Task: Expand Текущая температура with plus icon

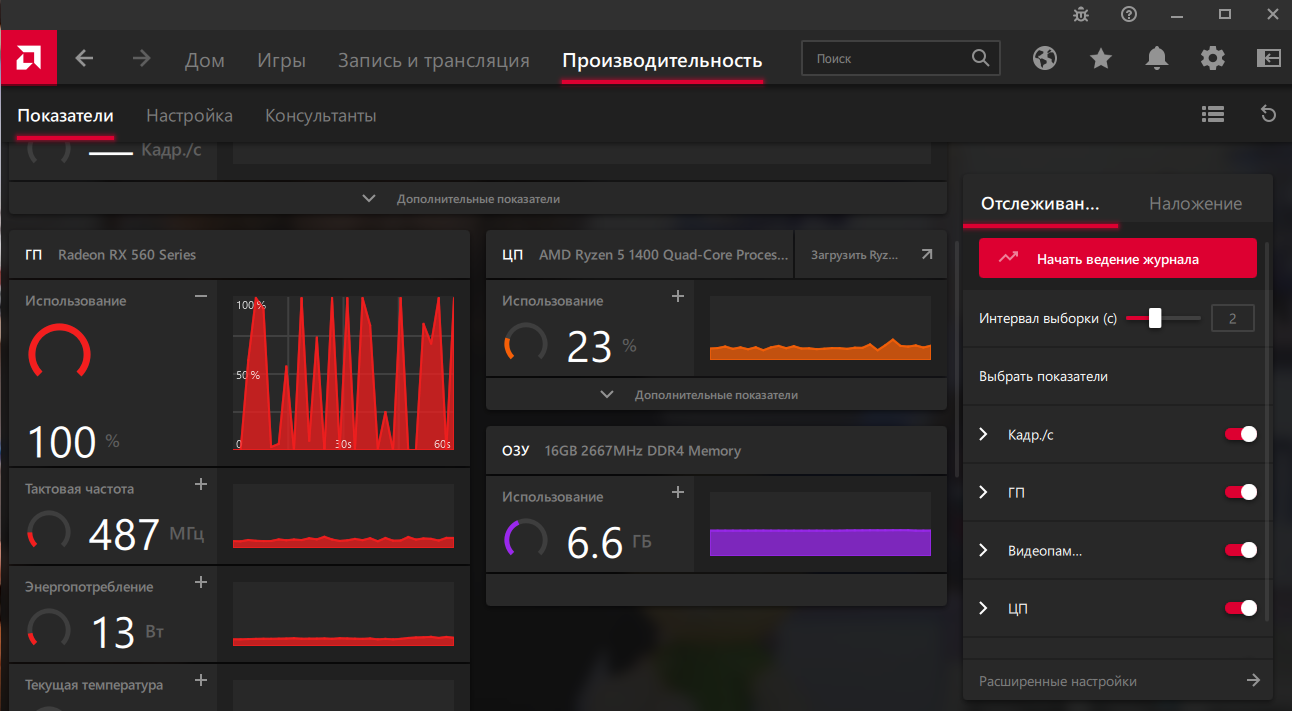Action: [201, 680]
